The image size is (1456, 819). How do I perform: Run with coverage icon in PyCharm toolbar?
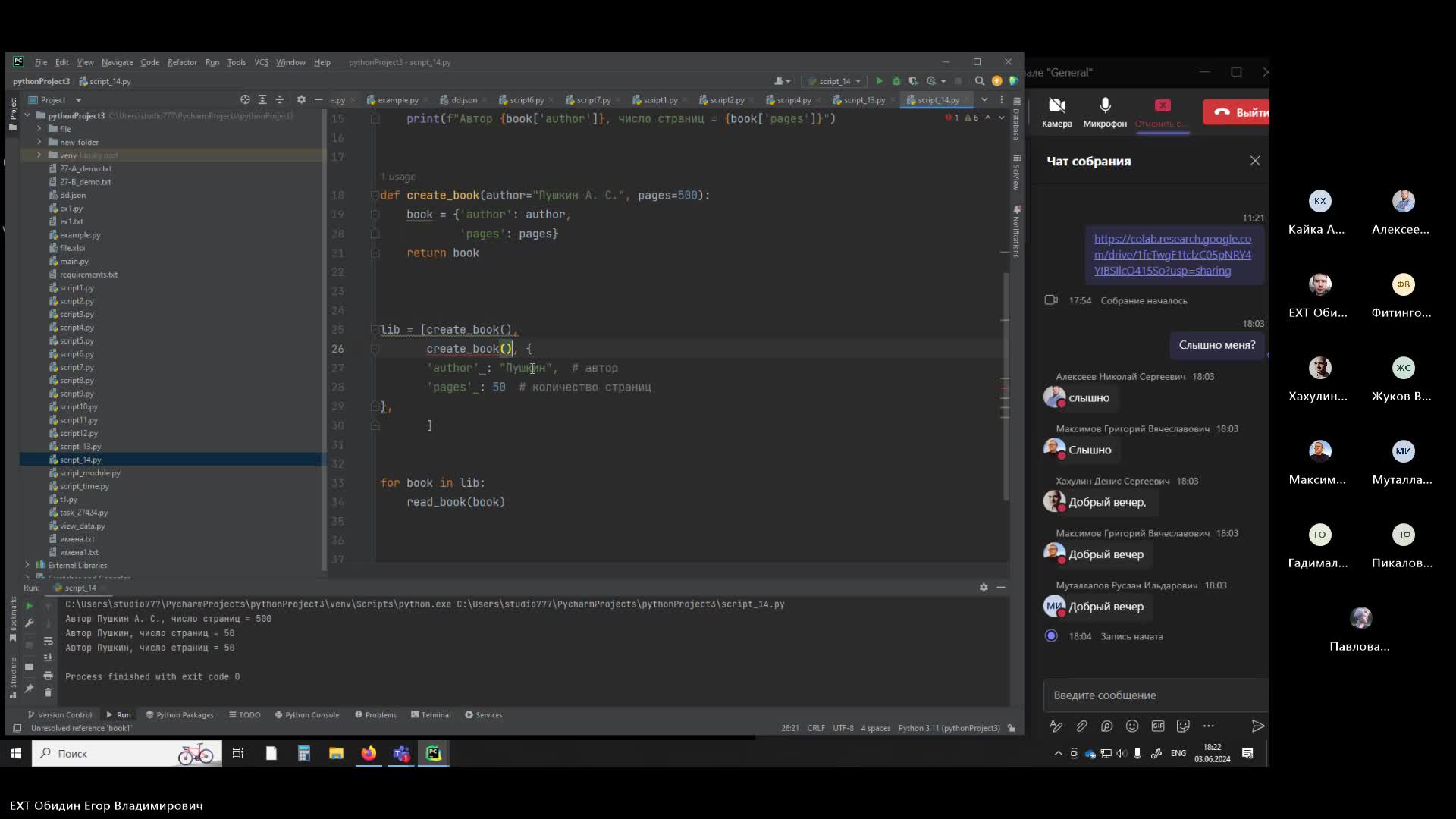click(913, 81)
